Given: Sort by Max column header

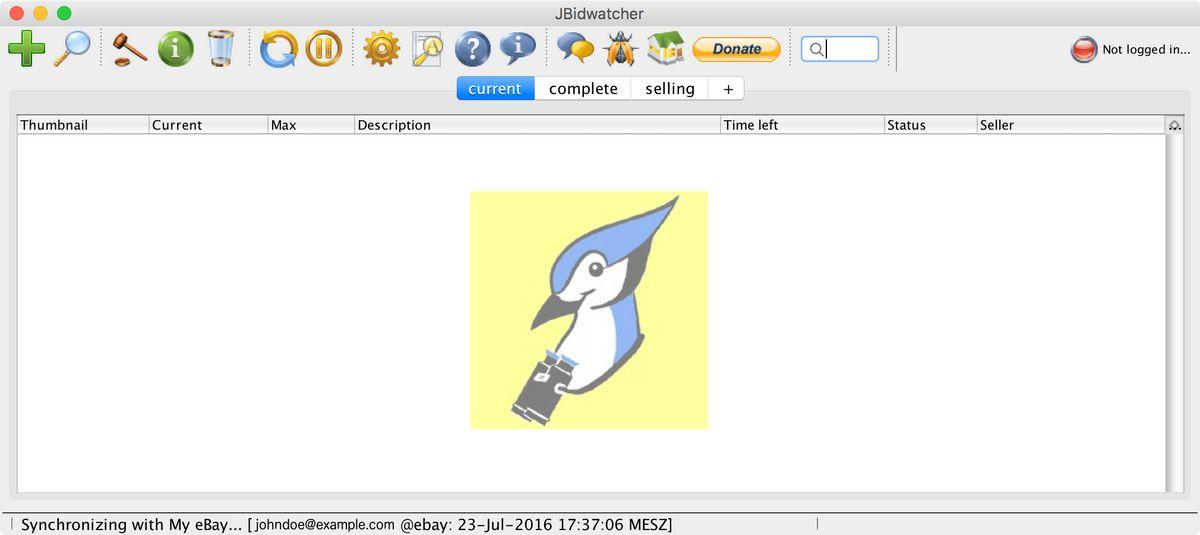Looking at the screenshot, I should [x=311, y=125].
